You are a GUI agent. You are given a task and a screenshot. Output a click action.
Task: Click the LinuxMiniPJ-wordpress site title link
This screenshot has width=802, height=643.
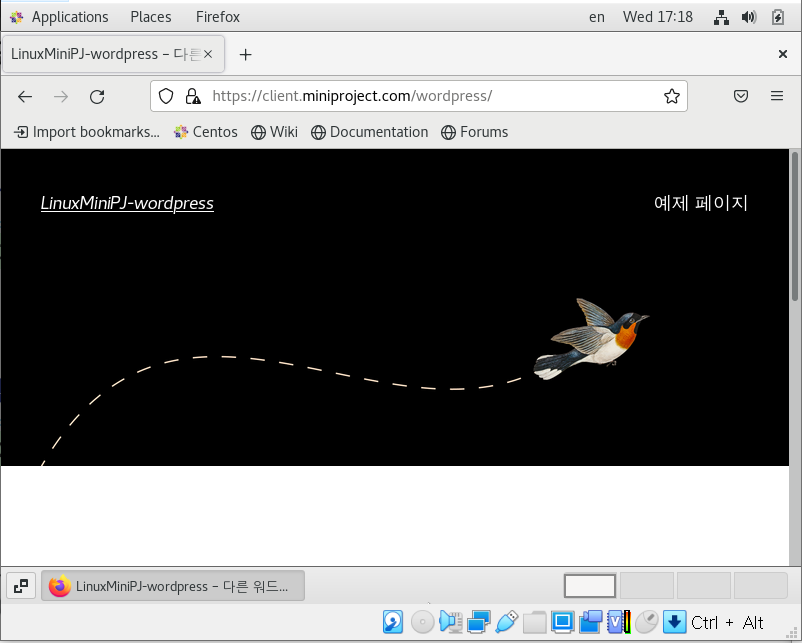pyautogui.click(x=127, y=203)
